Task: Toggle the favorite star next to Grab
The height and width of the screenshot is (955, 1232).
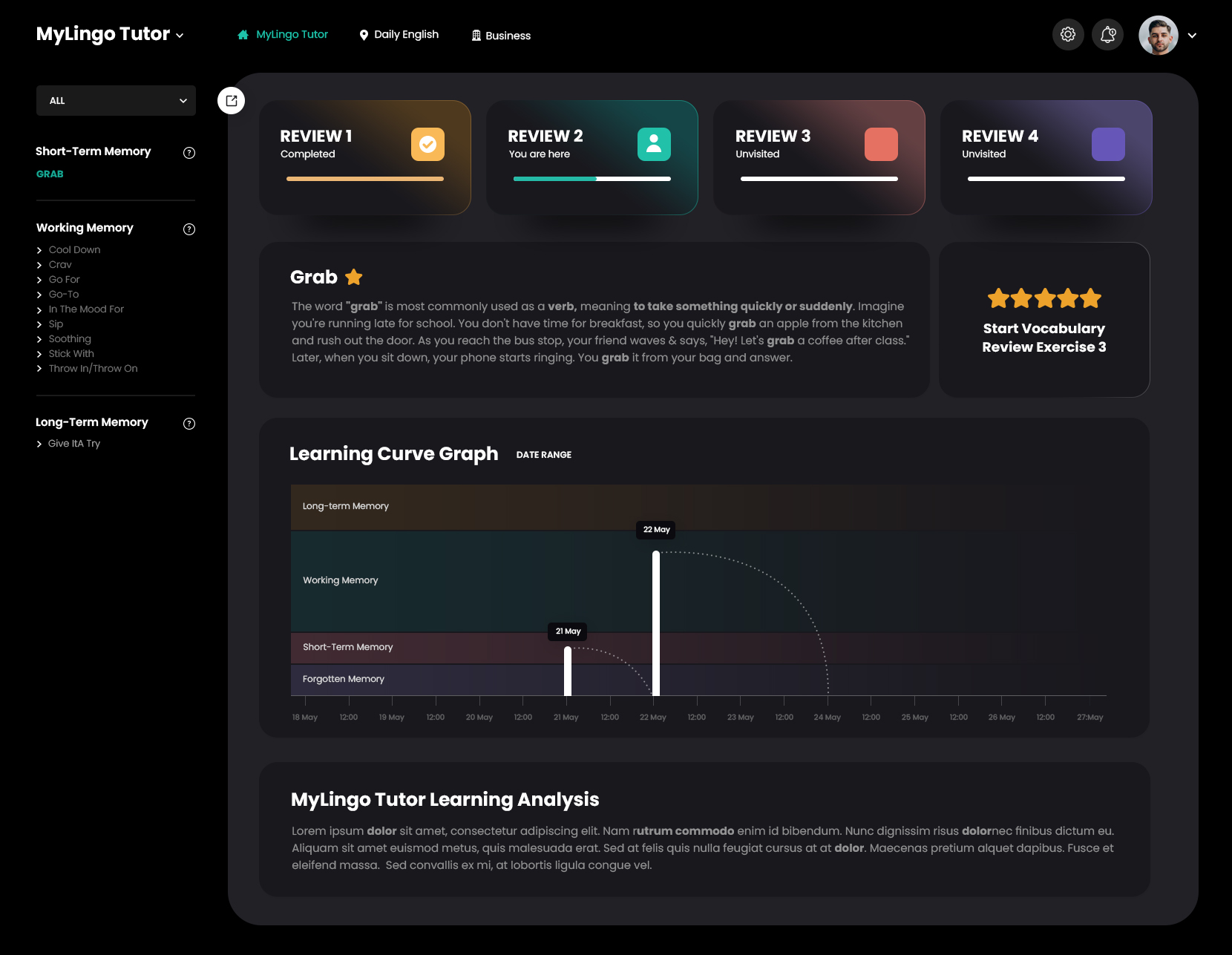Action: [354, 278]
